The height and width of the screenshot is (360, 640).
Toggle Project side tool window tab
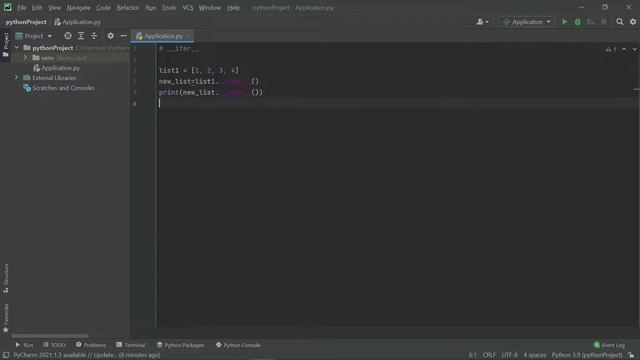coord(6,45)
